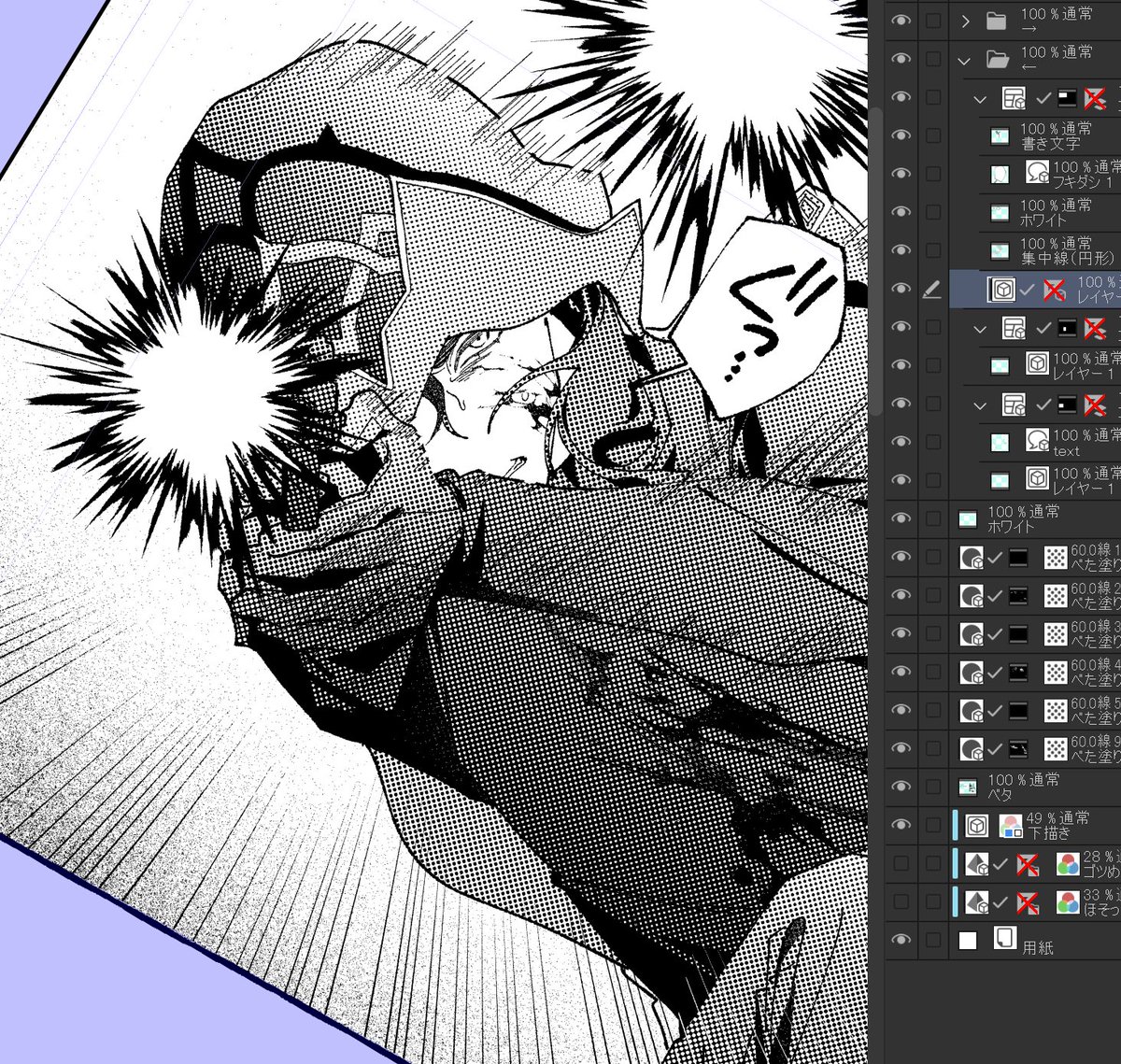Toggle visibility of the 集中線(円形) layer
The height and width of the screenshot is (1064, 1121).
(x=901, y=250)
